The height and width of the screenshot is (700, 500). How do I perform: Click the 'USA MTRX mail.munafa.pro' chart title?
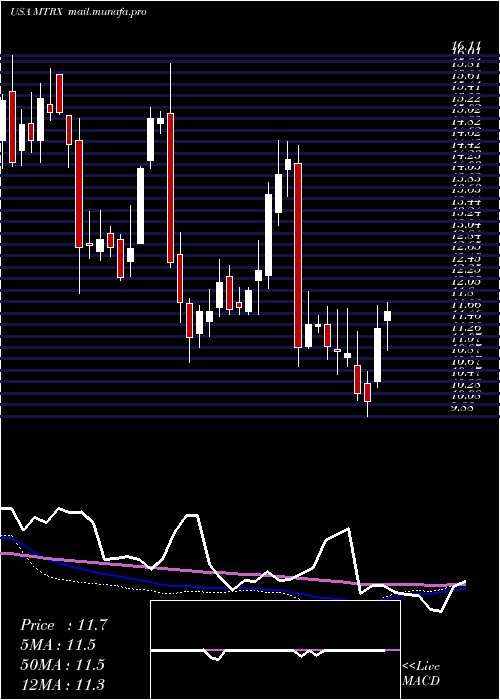point(78,12)
